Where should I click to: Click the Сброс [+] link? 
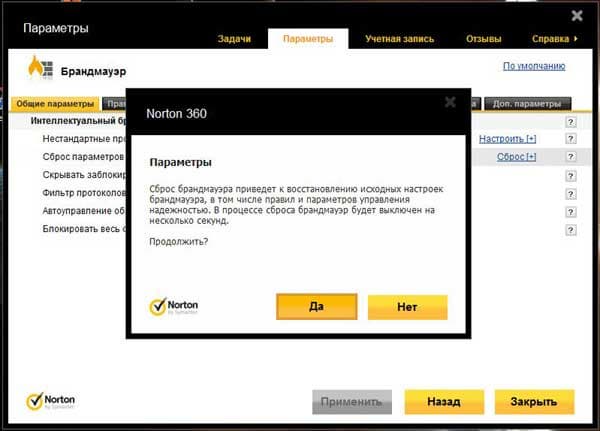click(516, 157)
